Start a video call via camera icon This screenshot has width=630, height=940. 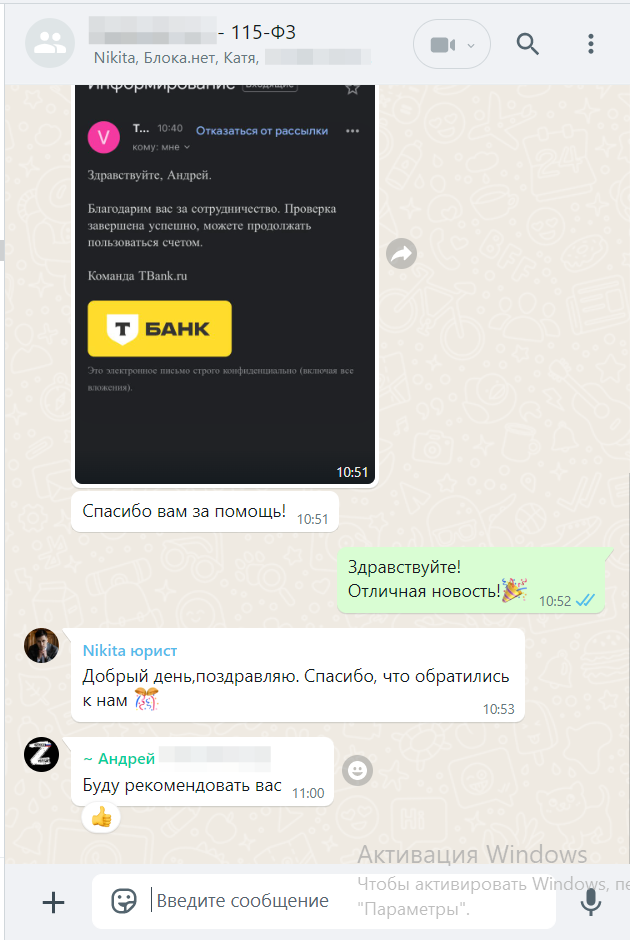point(442,45)
